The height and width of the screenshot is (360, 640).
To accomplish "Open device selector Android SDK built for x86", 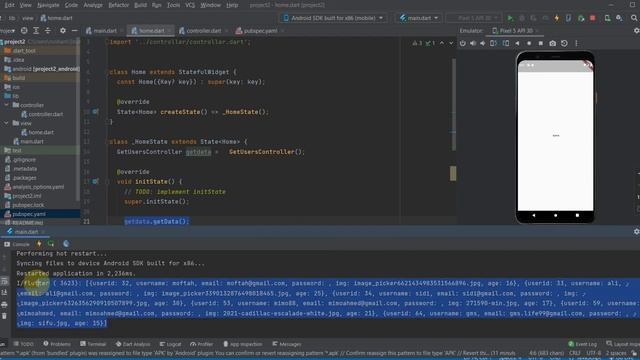I will pyautogui.click(x=333, y=18).
